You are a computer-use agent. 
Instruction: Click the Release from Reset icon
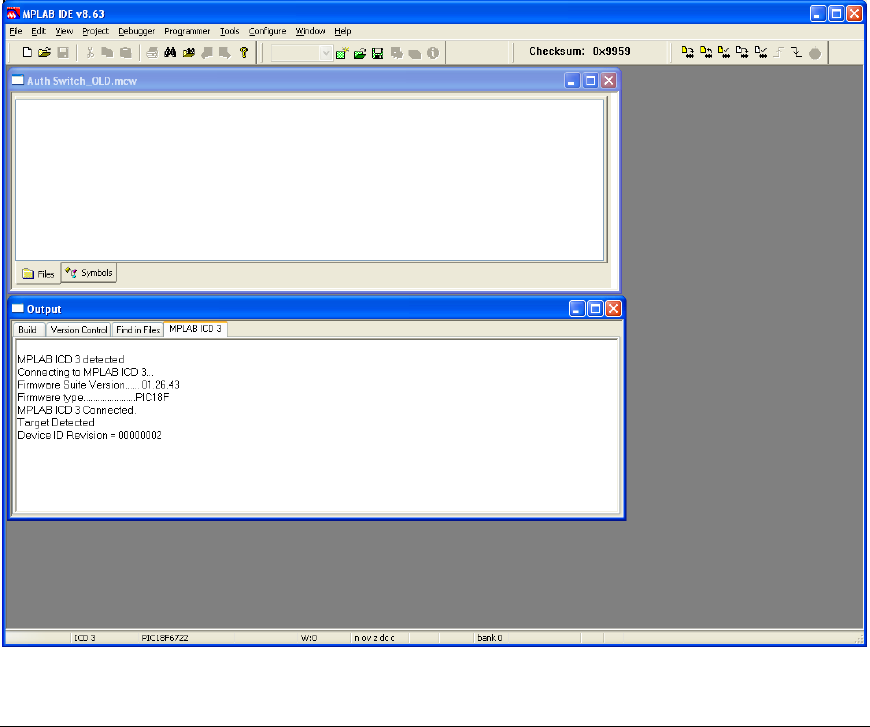[778, 52]
